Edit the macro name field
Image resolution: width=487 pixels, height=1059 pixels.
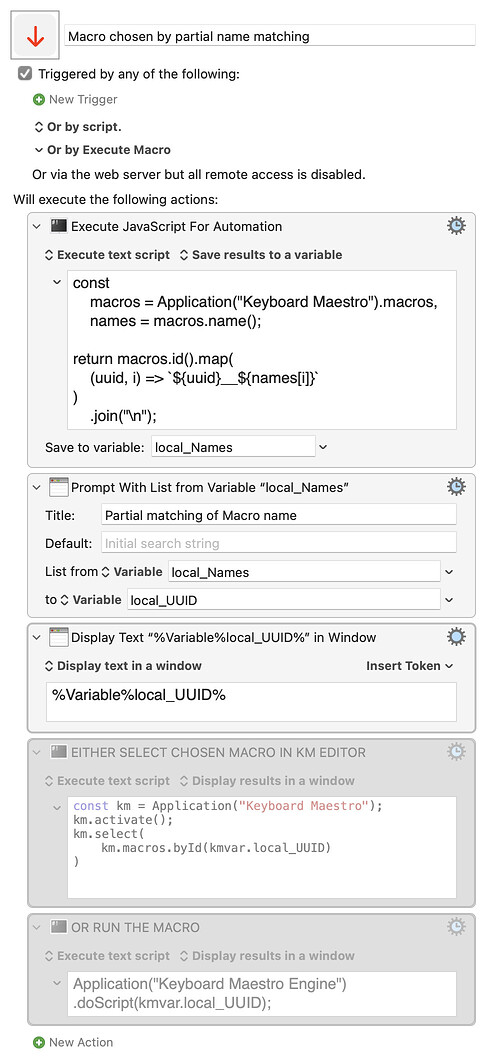[270, 36]
